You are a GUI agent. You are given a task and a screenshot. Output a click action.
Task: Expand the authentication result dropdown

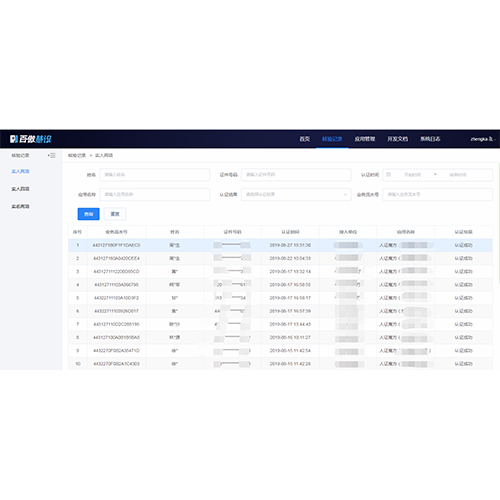[x=296, y=194]
